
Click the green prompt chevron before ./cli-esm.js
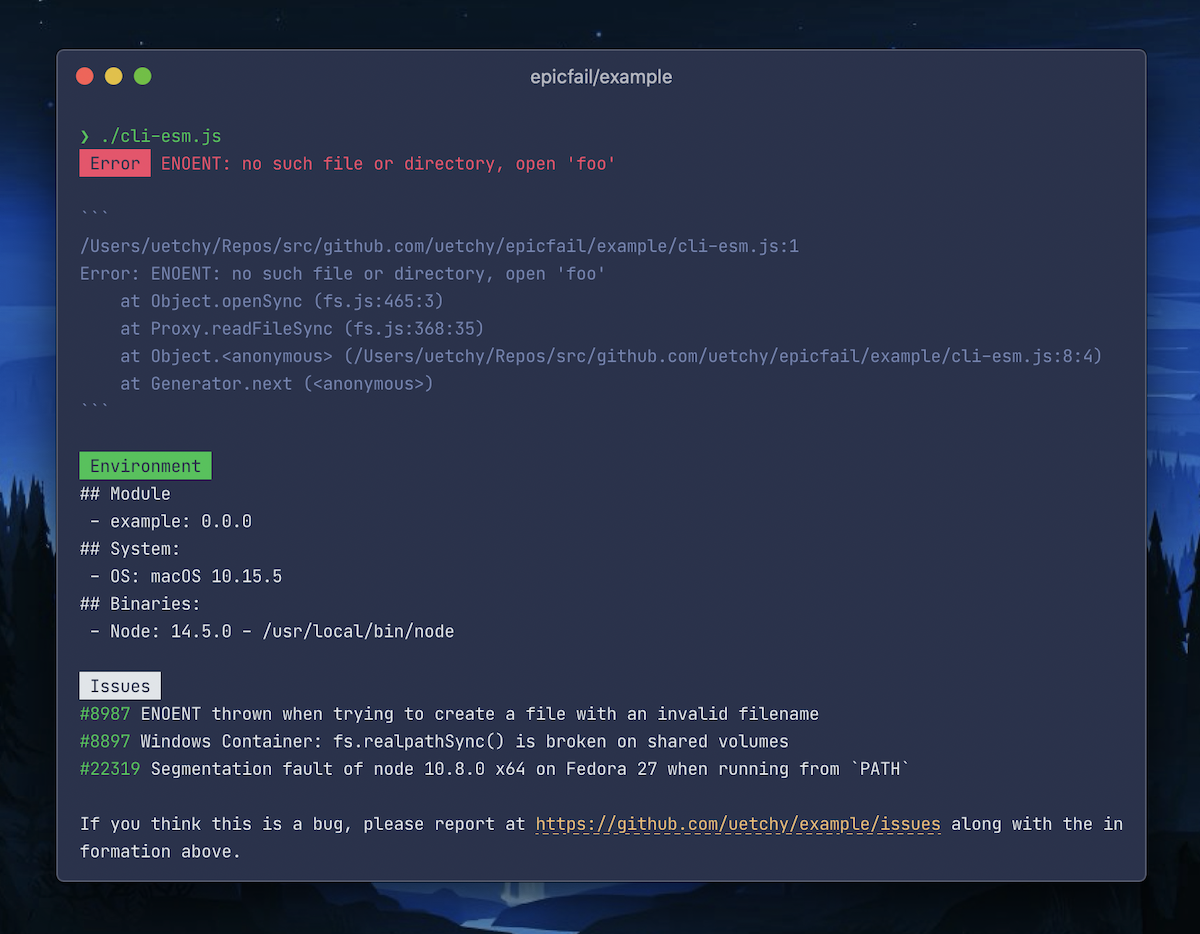(x=85, y=136)
